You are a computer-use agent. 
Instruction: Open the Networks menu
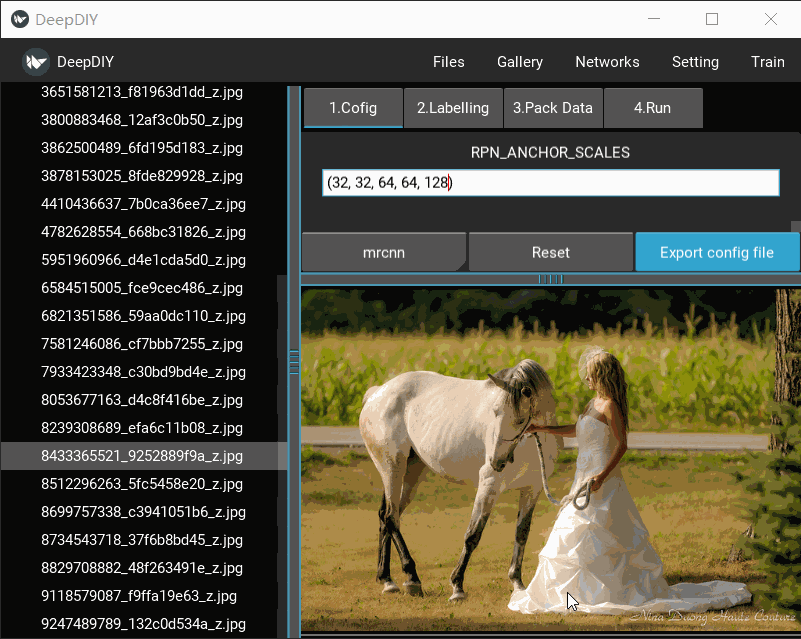click(x=607, y=62)
